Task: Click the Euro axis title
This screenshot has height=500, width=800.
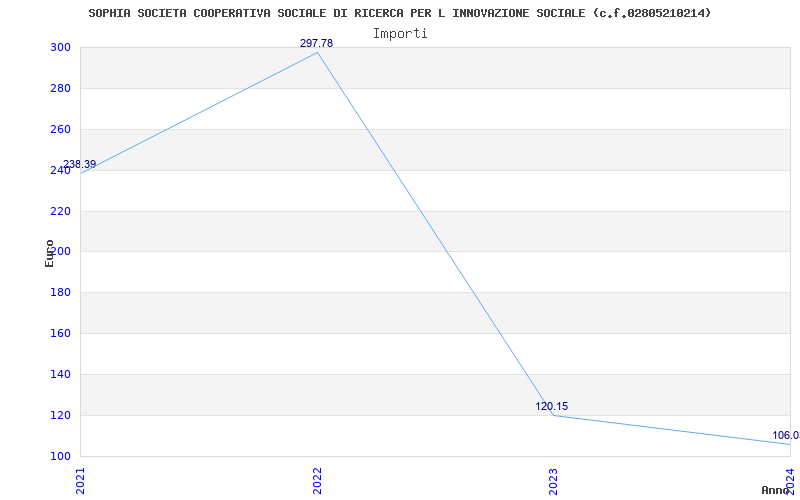Action: tap(49, 254)
